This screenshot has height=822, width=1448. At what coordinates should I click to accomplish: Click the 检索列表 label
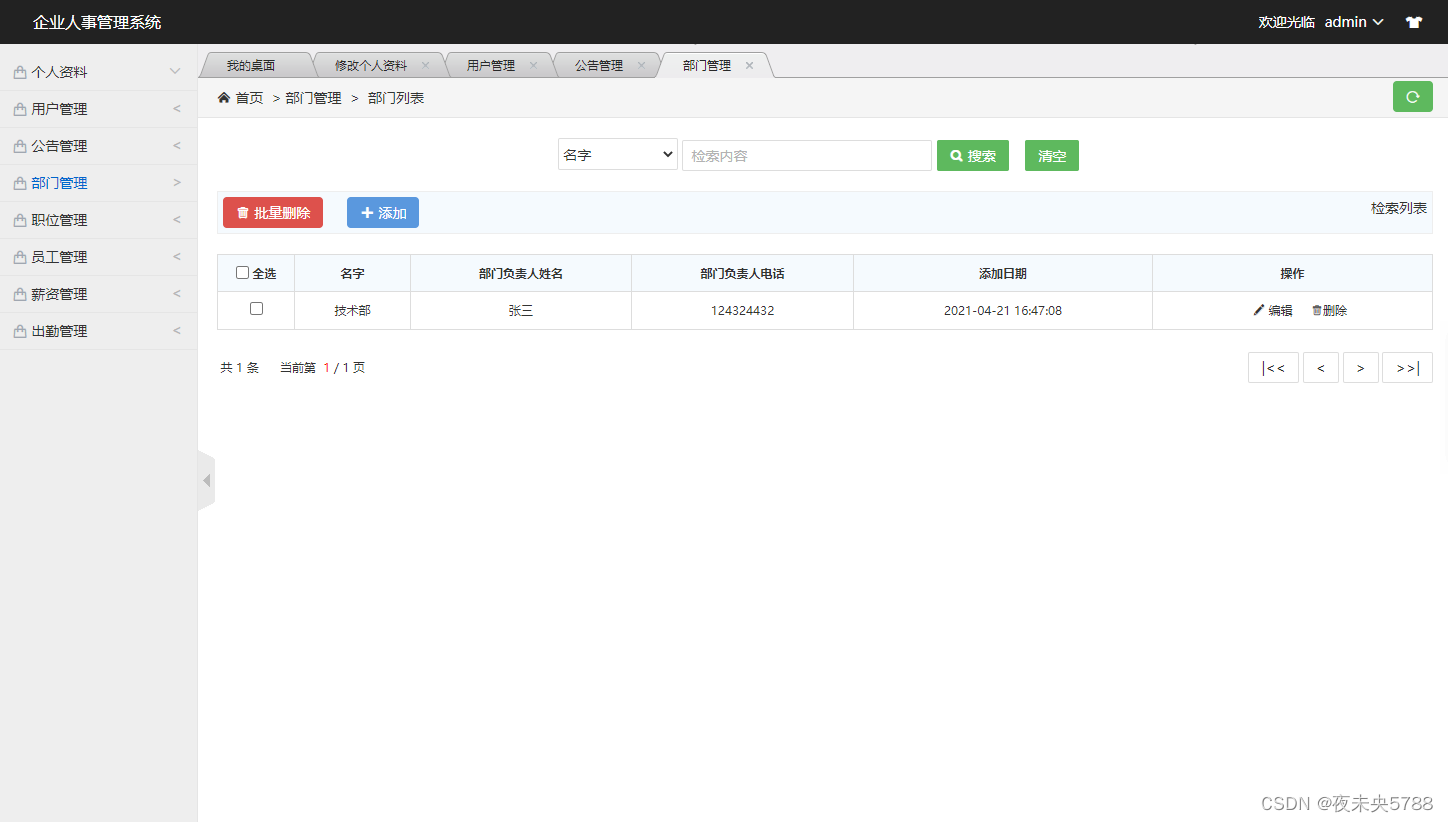click(x=1399, y=208)
